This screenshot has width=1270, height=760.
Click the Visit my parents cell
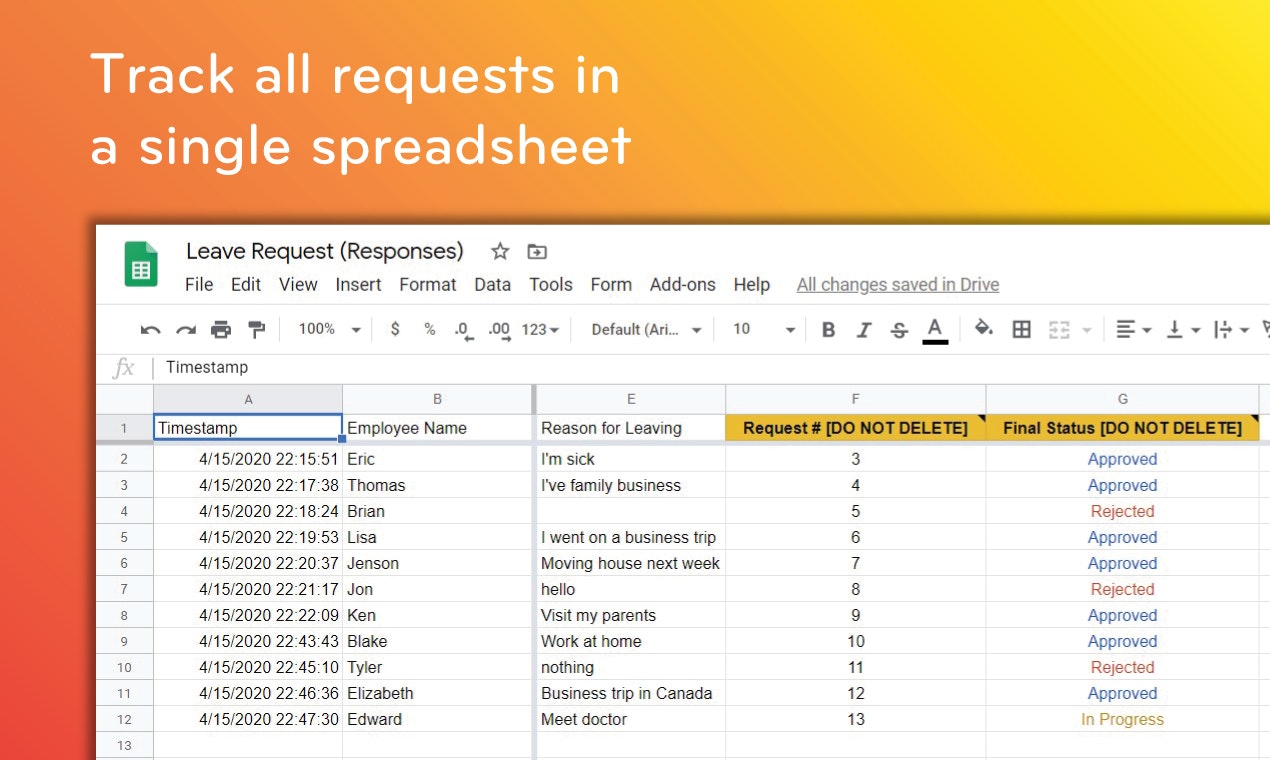(631, 615)
